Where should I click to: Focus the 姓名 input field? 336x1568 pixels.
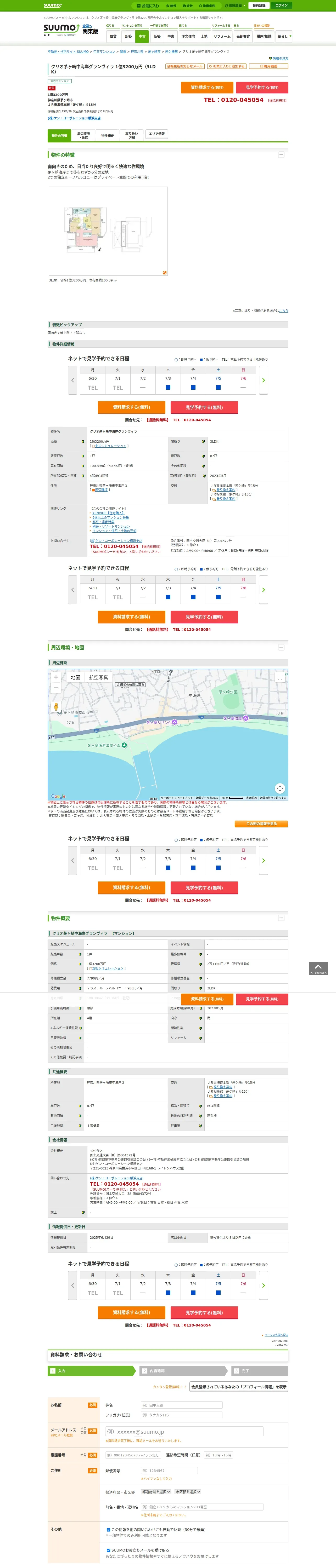click(181, 1405)
